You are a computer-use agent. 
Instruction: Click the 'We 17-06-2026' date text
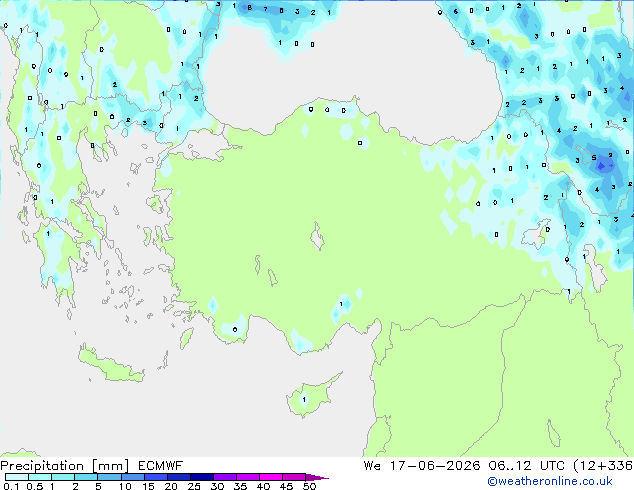(422, 466)
